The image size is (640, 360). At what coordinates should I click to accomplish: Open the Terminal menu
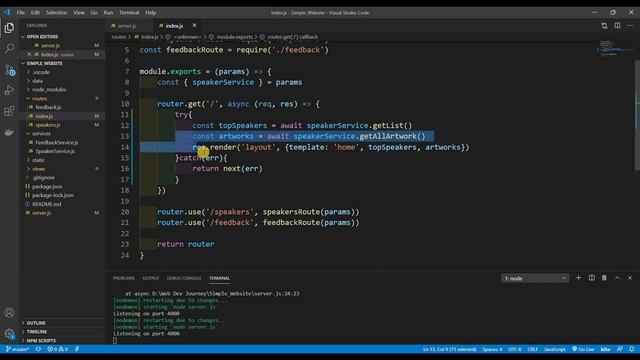pos(129,13)
